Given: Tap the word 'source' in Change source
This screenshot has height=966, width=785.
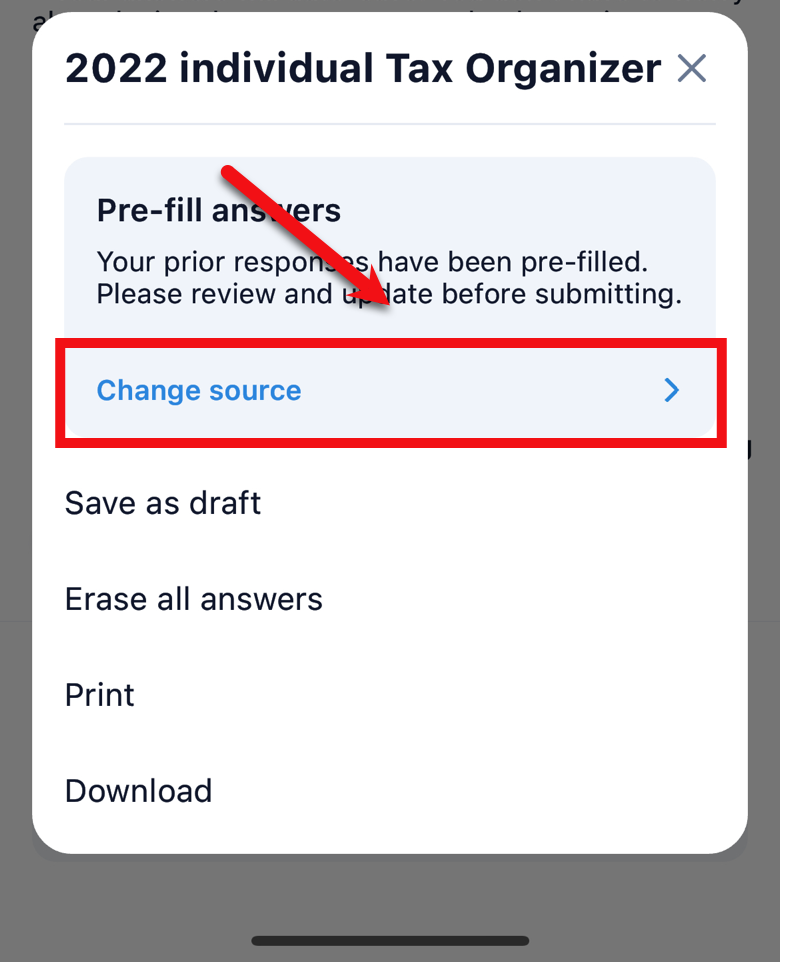Looking at the screenshot, I should click(x=250, y=391).
